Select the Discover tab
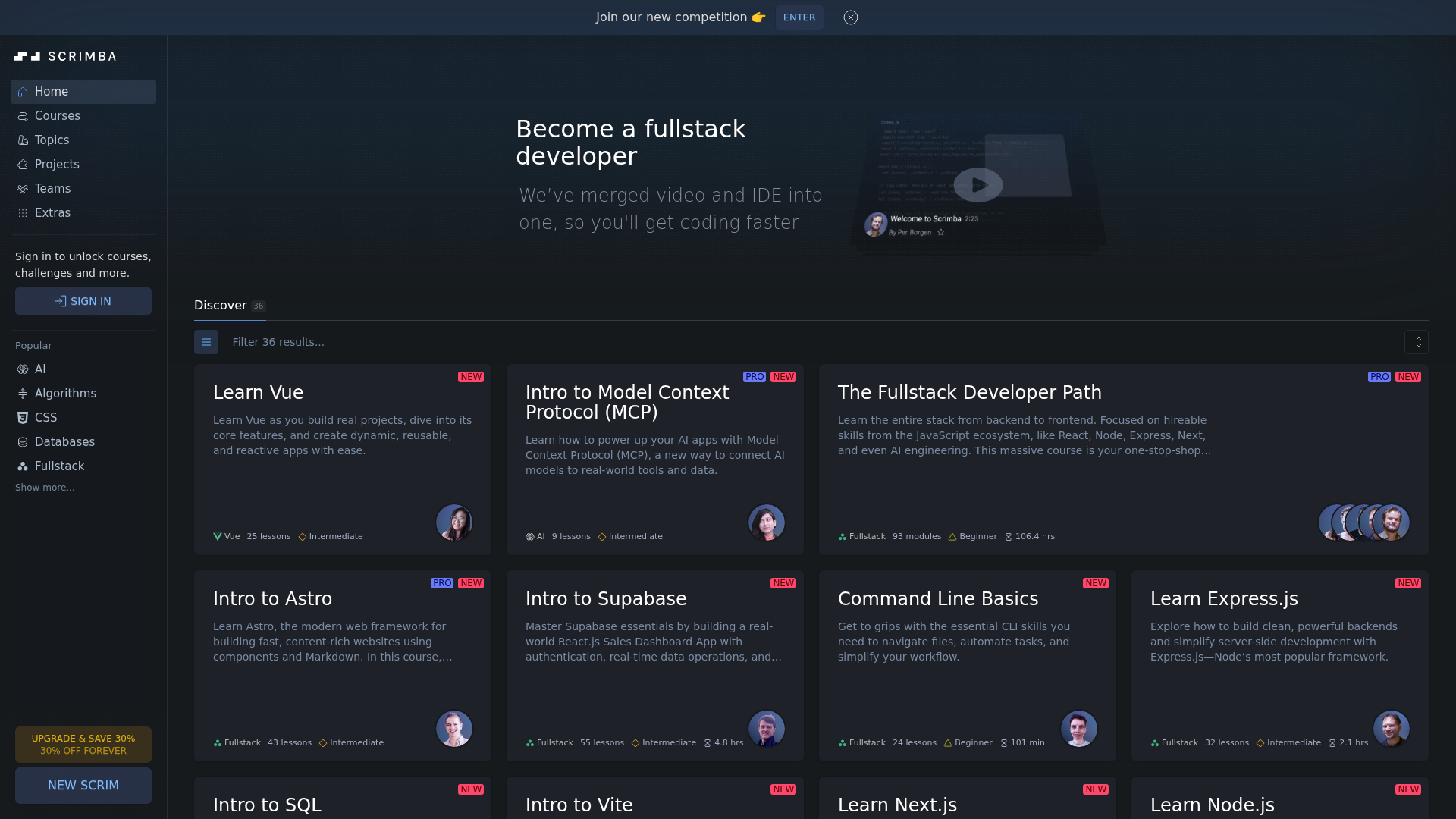The height and width of the screenshot is (819, 1456). tap(220, 306)
